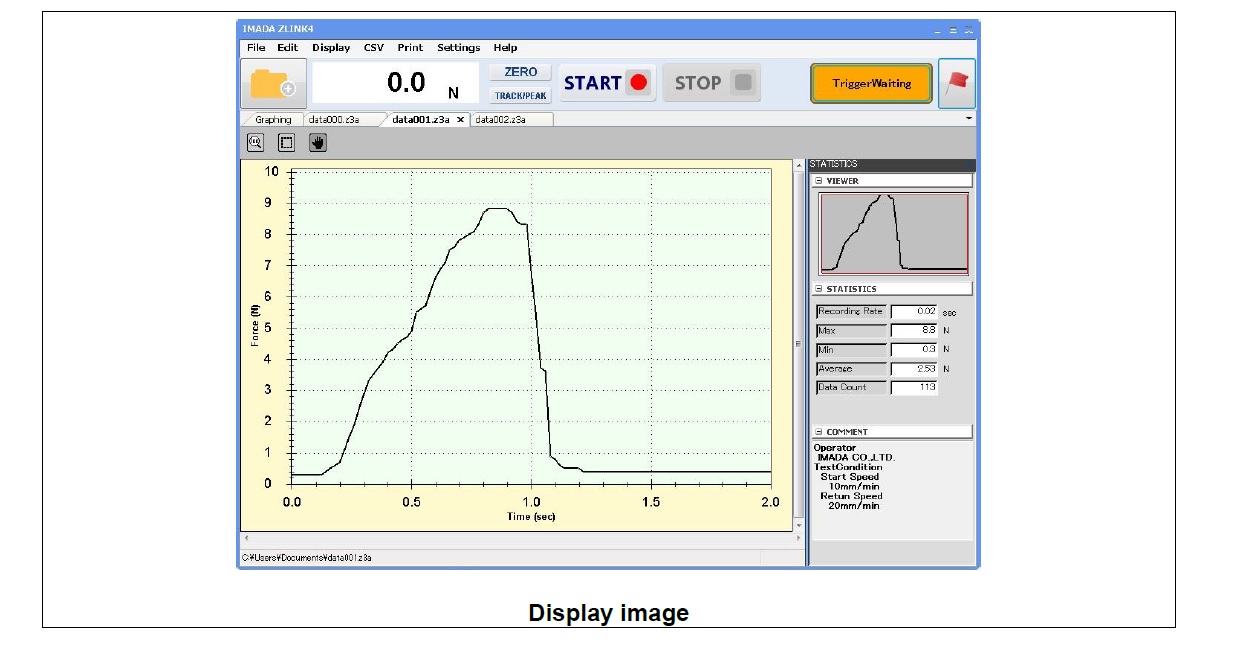This screenshot has width=1243, height=647.
Task: Click the Recording Rate value field
Action: pyautogui.click(x=913, y=312)
